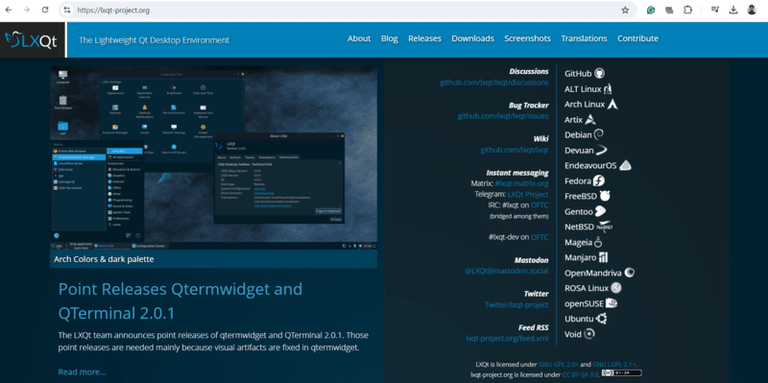
Task: Open the browser profile avatar
Action: [x=752, y=10]
